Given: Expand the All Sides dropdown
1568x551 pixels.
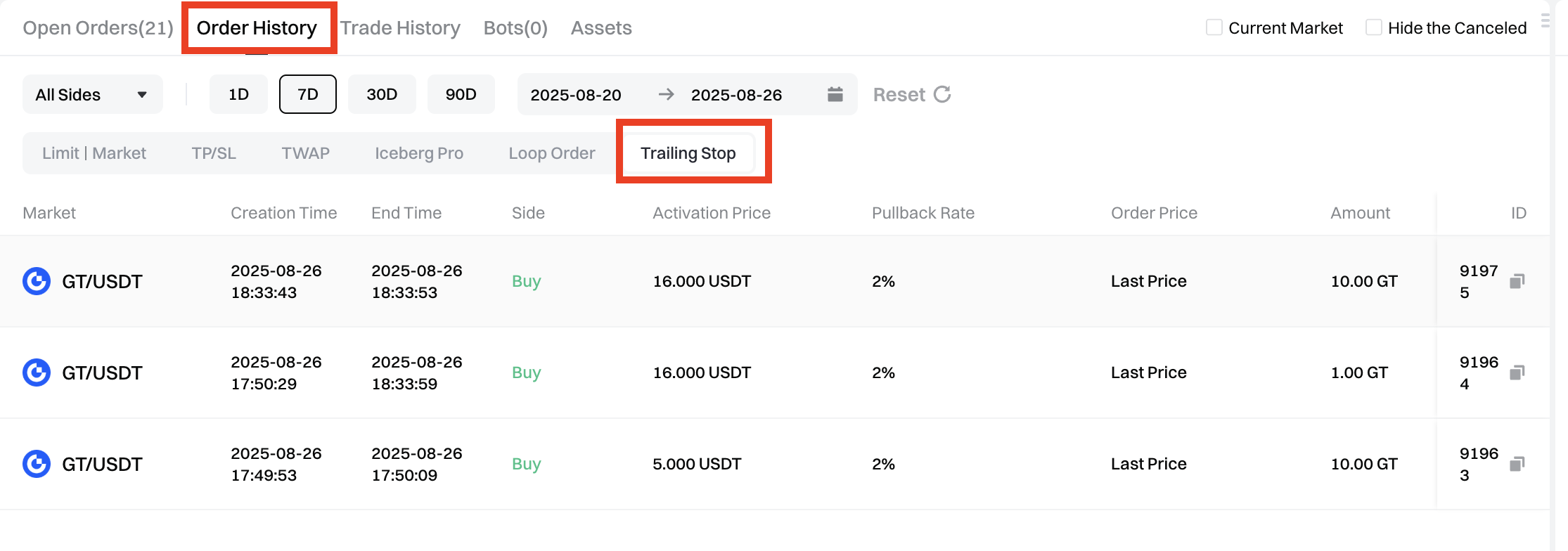Looking at the screenshot, I should (x=92, y=94).
